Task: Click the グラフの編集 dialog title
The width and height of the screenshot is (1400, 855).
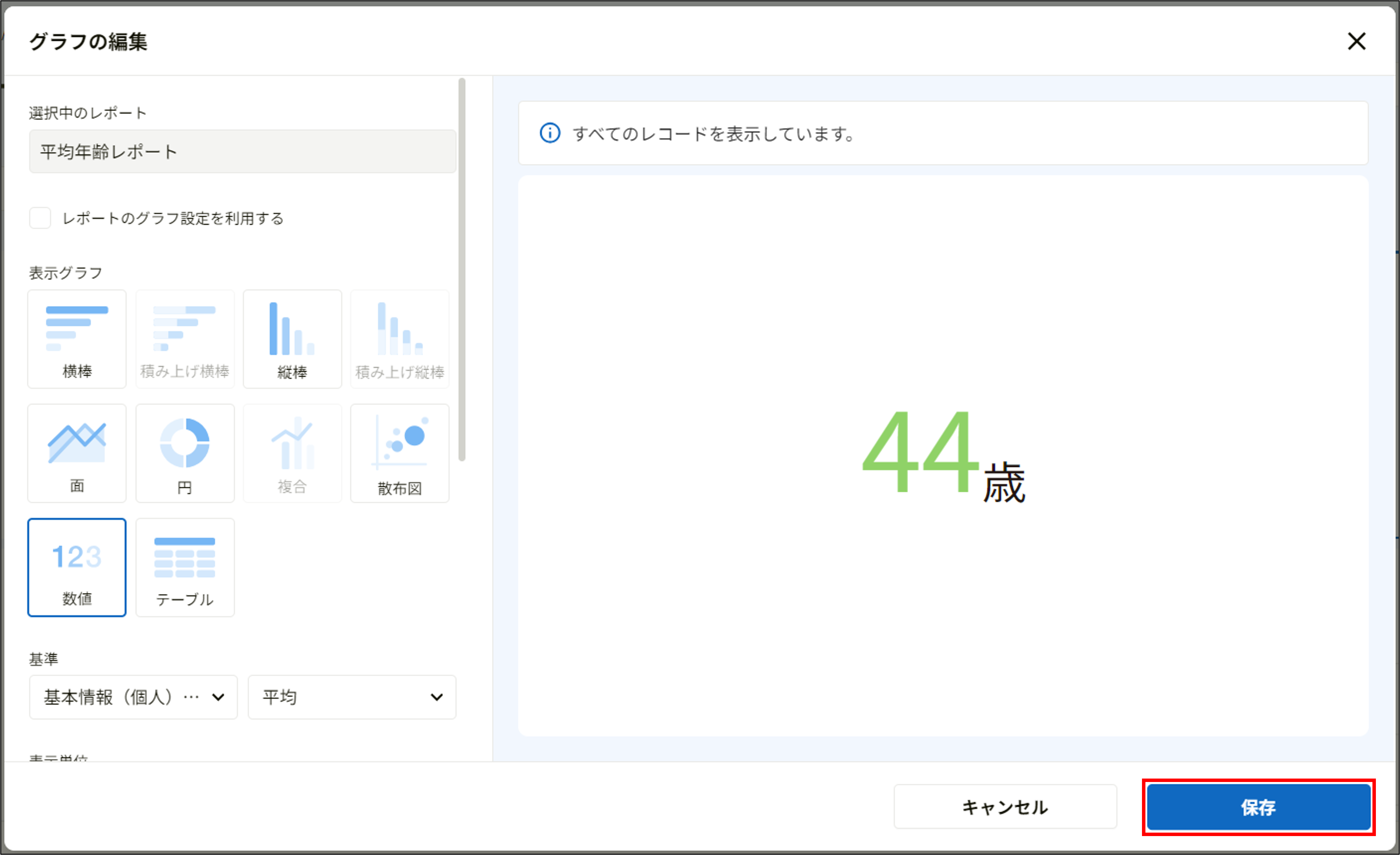Action: pyautogui.click(x=88, y=41)
